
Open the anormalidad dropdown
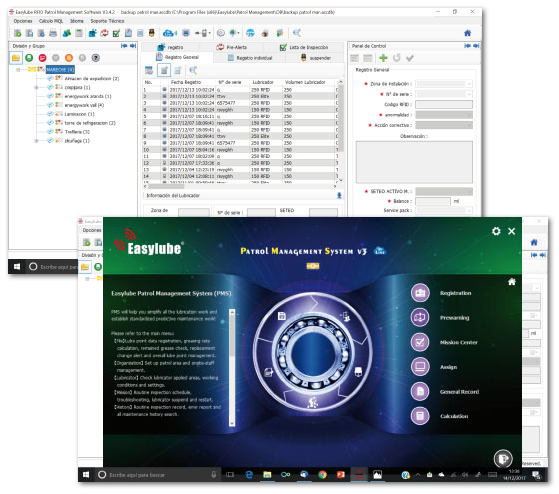click(x=444, y=115)
